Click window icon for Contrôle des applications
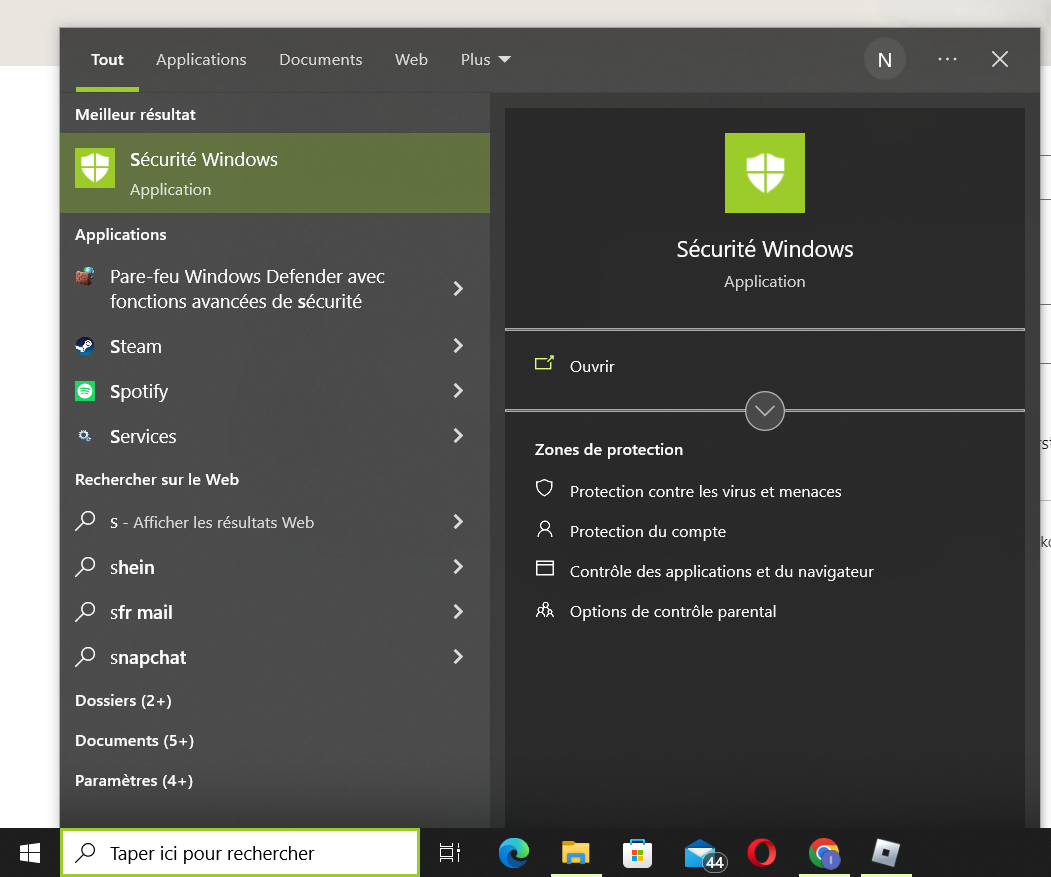The width and height of the screenshot is (1051, 877). tap(545, 569)
